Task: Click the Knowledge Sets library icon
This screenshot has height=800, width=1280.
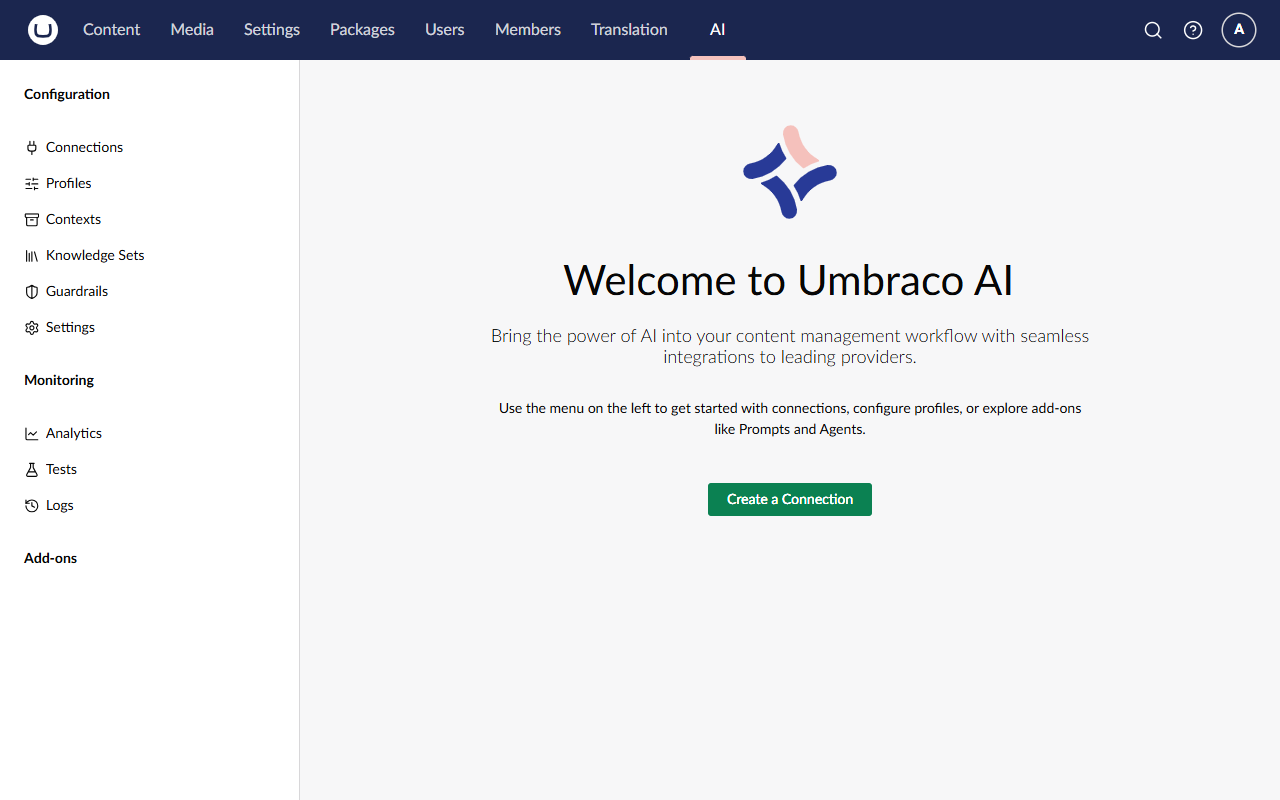Action: point(32,255)
